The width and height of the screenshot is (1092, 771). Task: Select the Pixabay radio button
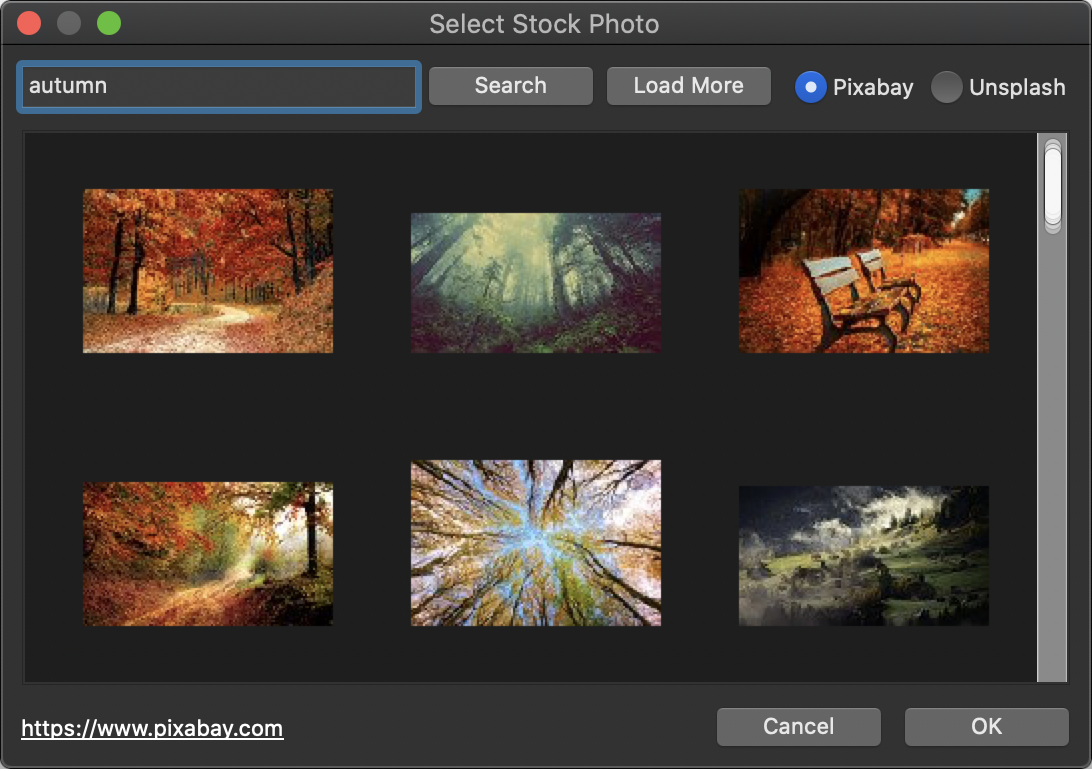coord(811,88)
